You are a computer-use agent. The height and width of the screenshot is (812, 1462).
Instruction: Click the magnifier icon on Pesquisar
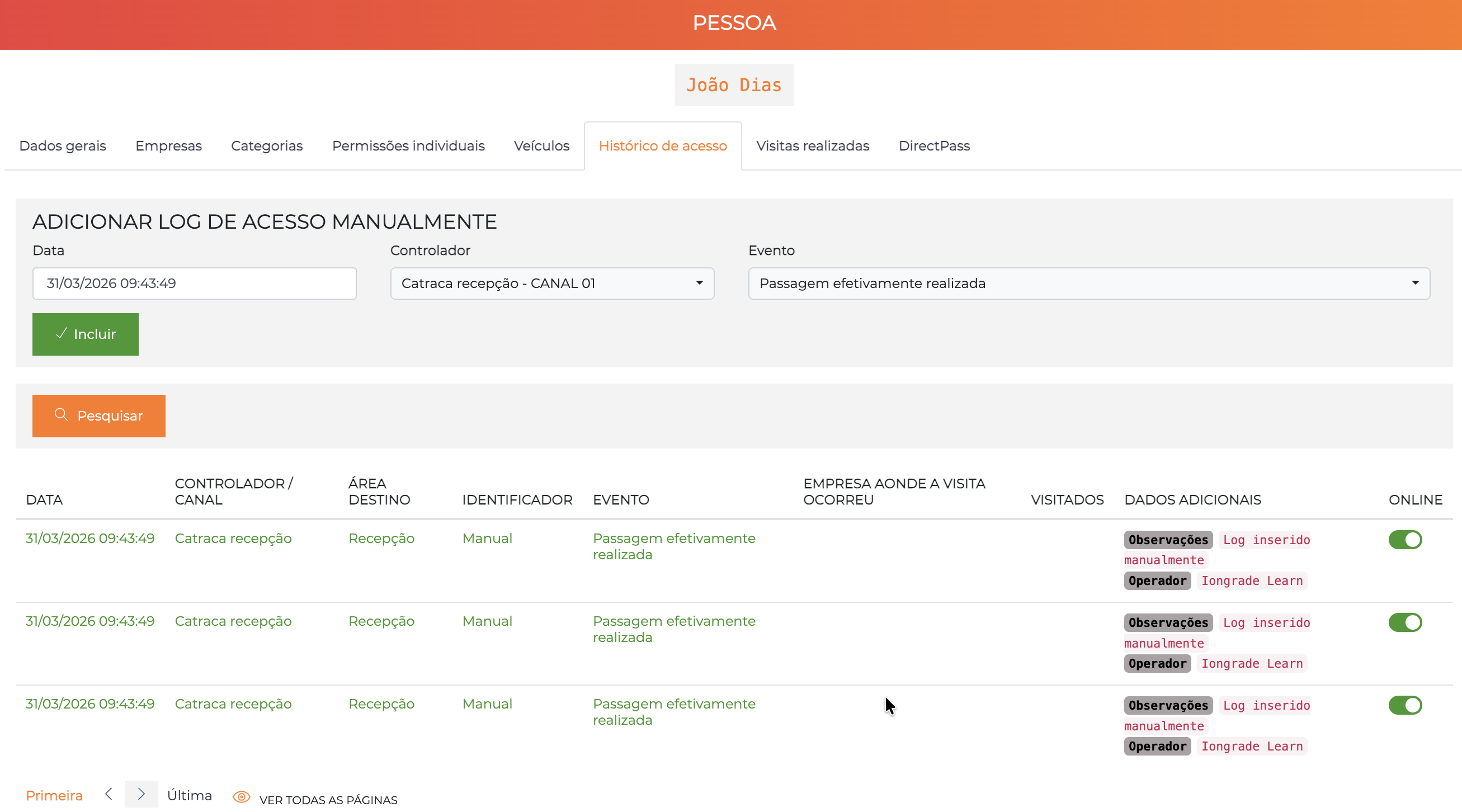click(x=62, y=415)
